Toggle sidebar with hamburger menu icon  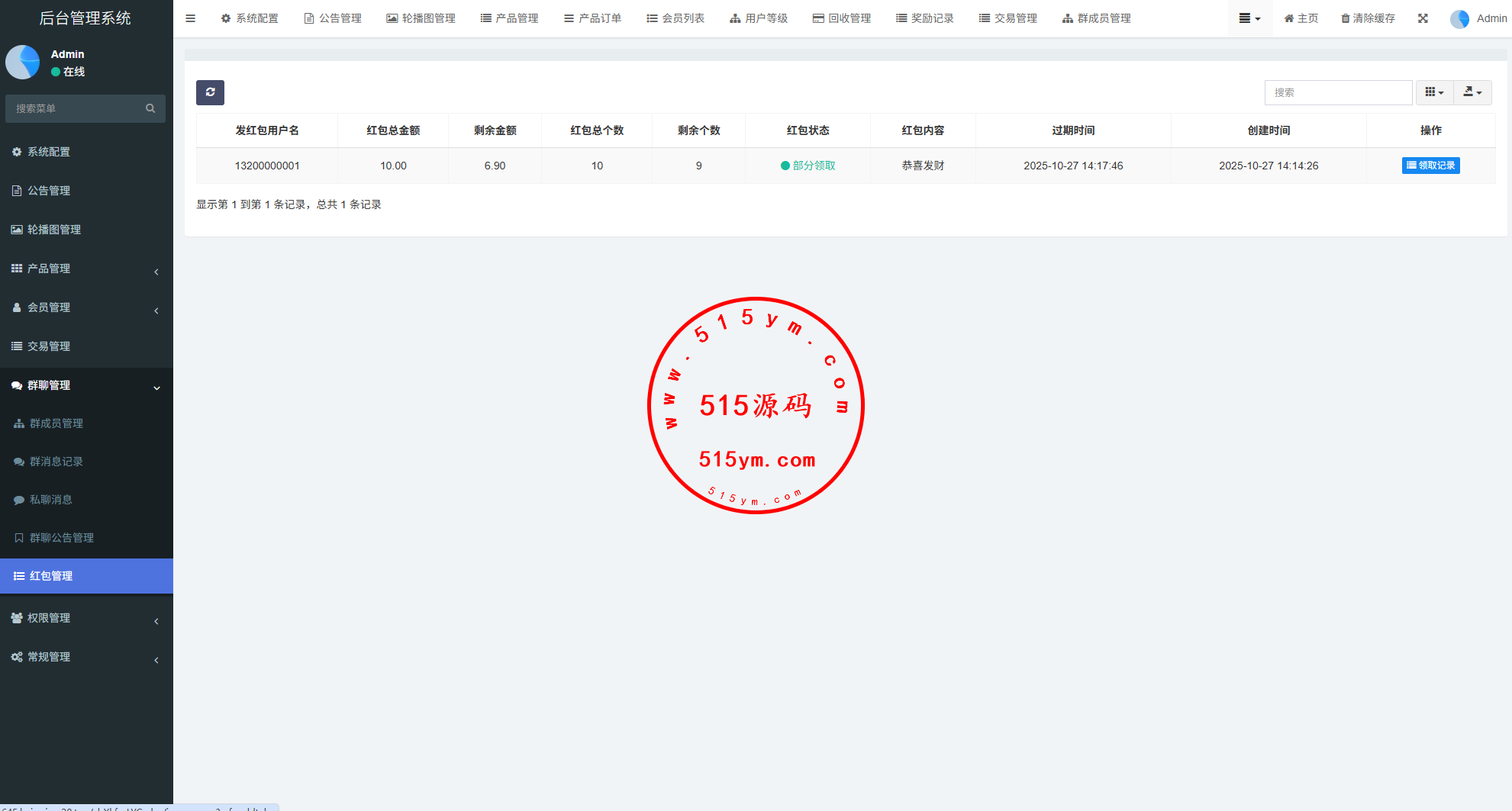coord(191,18)
